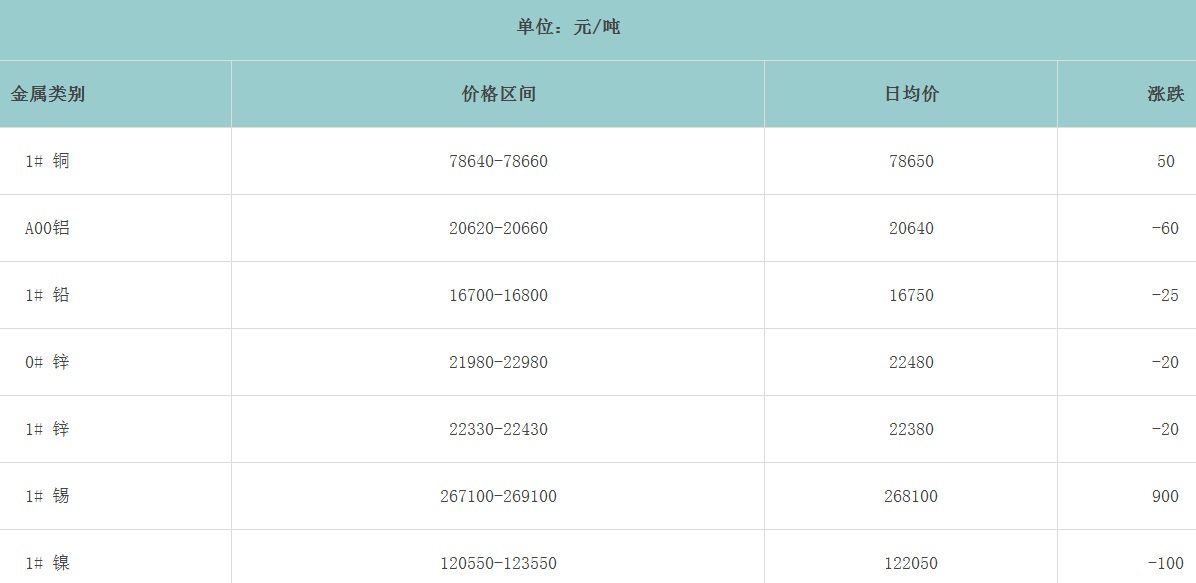Click the 单位：元/吨 title bar
Screen dimensions: 1196x583
click(x=568, y=27)
